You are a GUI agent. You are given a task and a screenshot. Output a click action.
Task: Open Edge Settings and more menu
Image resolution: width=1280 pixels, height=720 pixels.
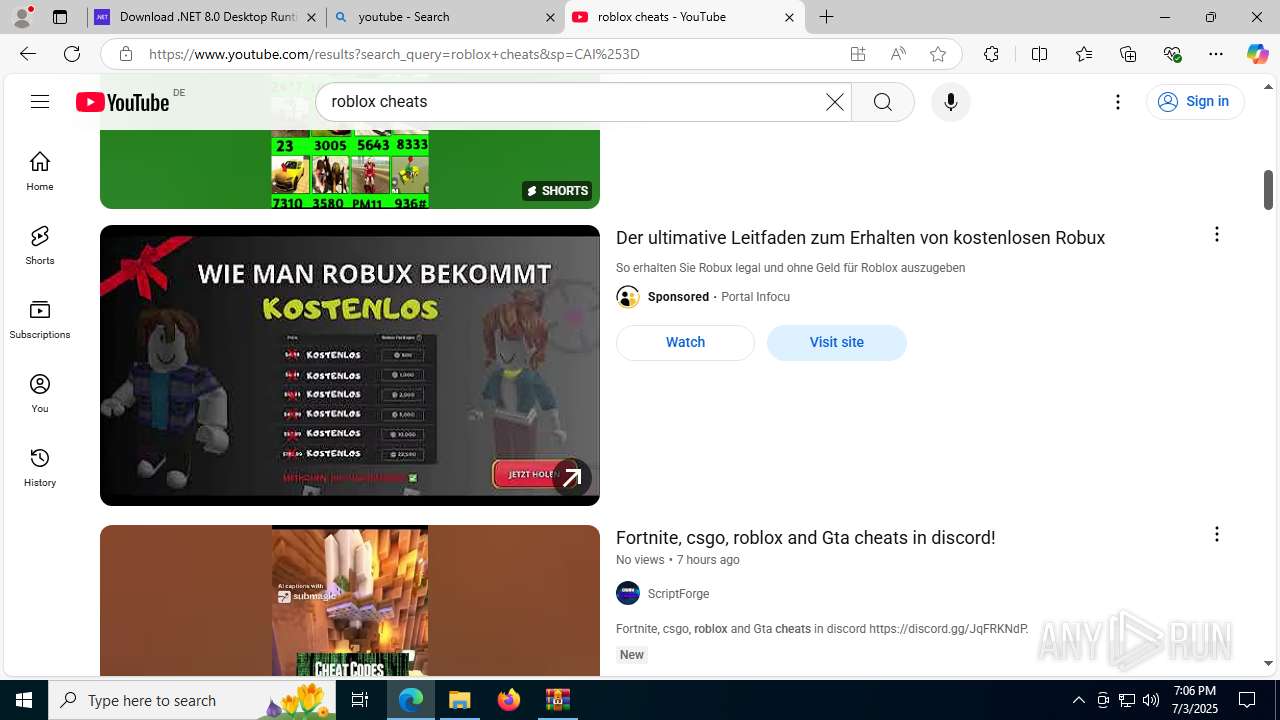(1216, 54)
